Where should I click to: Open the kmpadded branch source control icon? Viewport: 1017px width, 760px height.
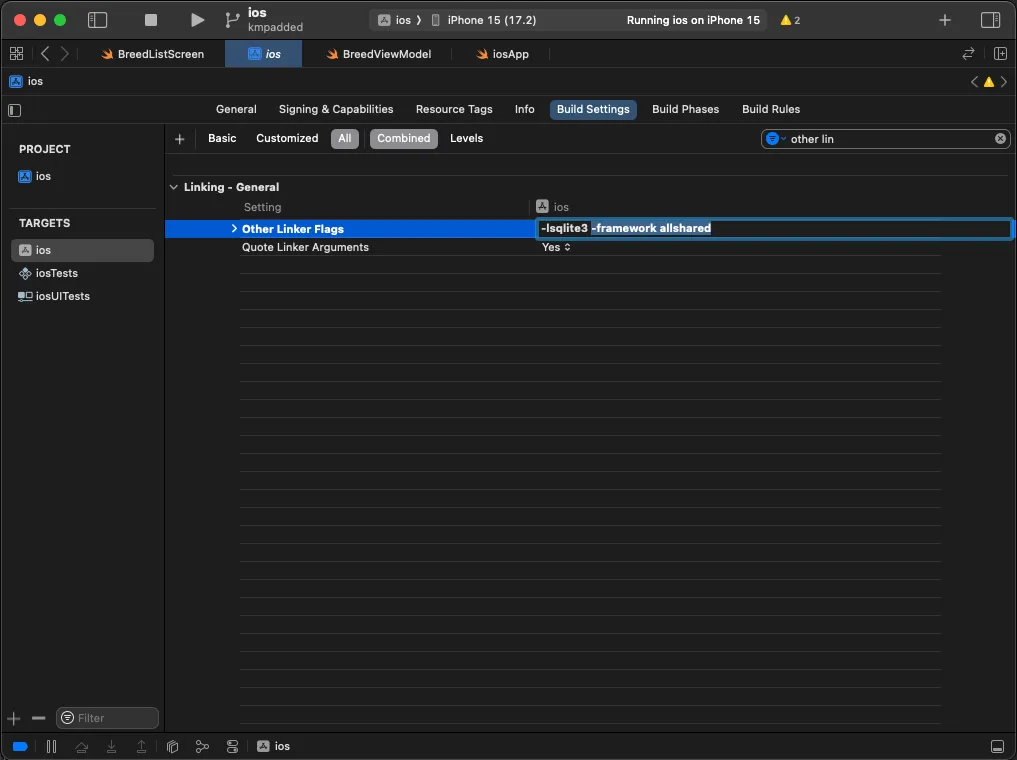(x=232, y=20)
